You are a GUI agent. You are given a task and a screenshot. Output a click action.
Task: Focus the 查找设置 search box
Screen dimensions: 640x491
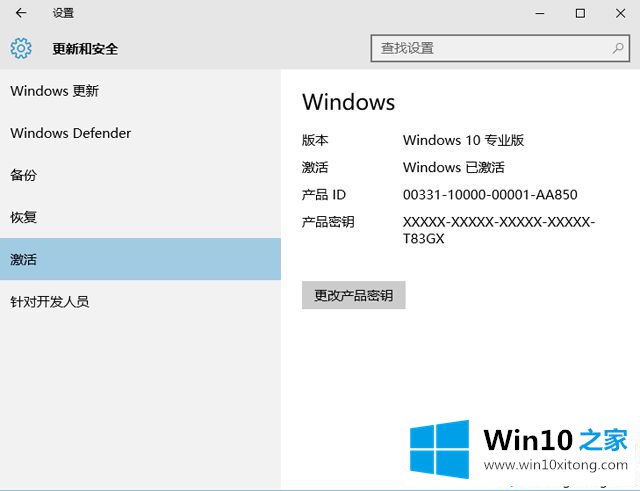(x=500, y=48)
